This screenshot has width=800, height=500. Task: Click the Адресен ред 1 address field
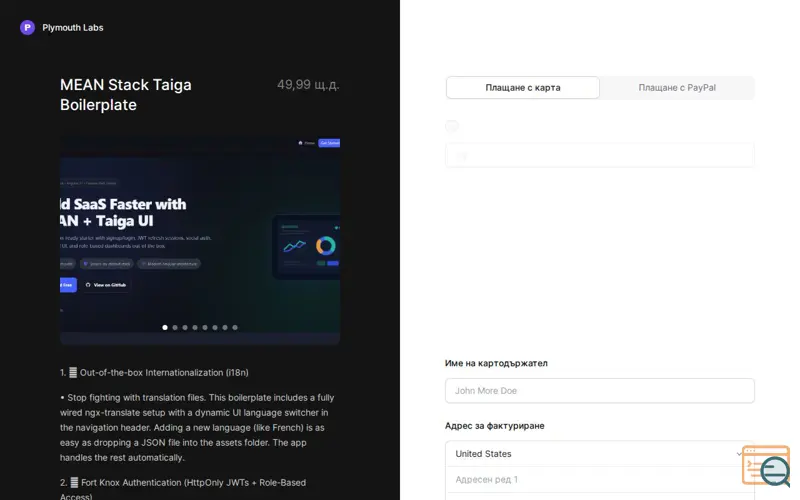pyautogui.click(x=599, y=480)
